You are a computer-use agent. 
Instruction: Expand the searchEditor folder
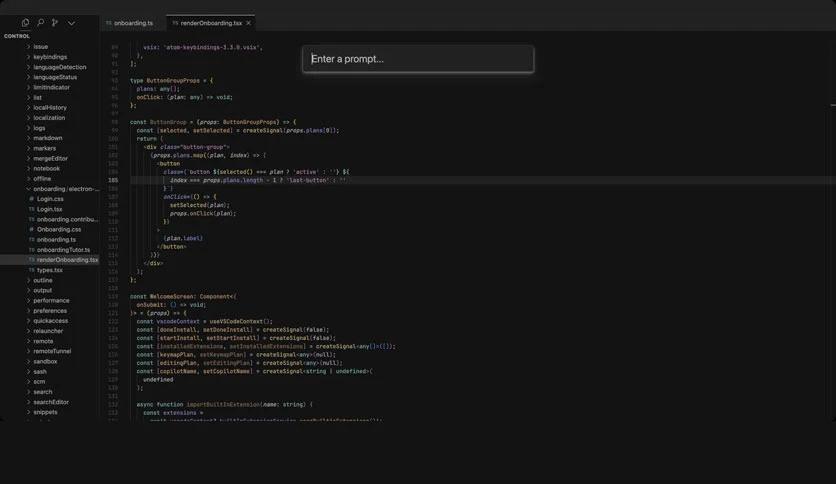coord(51,401)
